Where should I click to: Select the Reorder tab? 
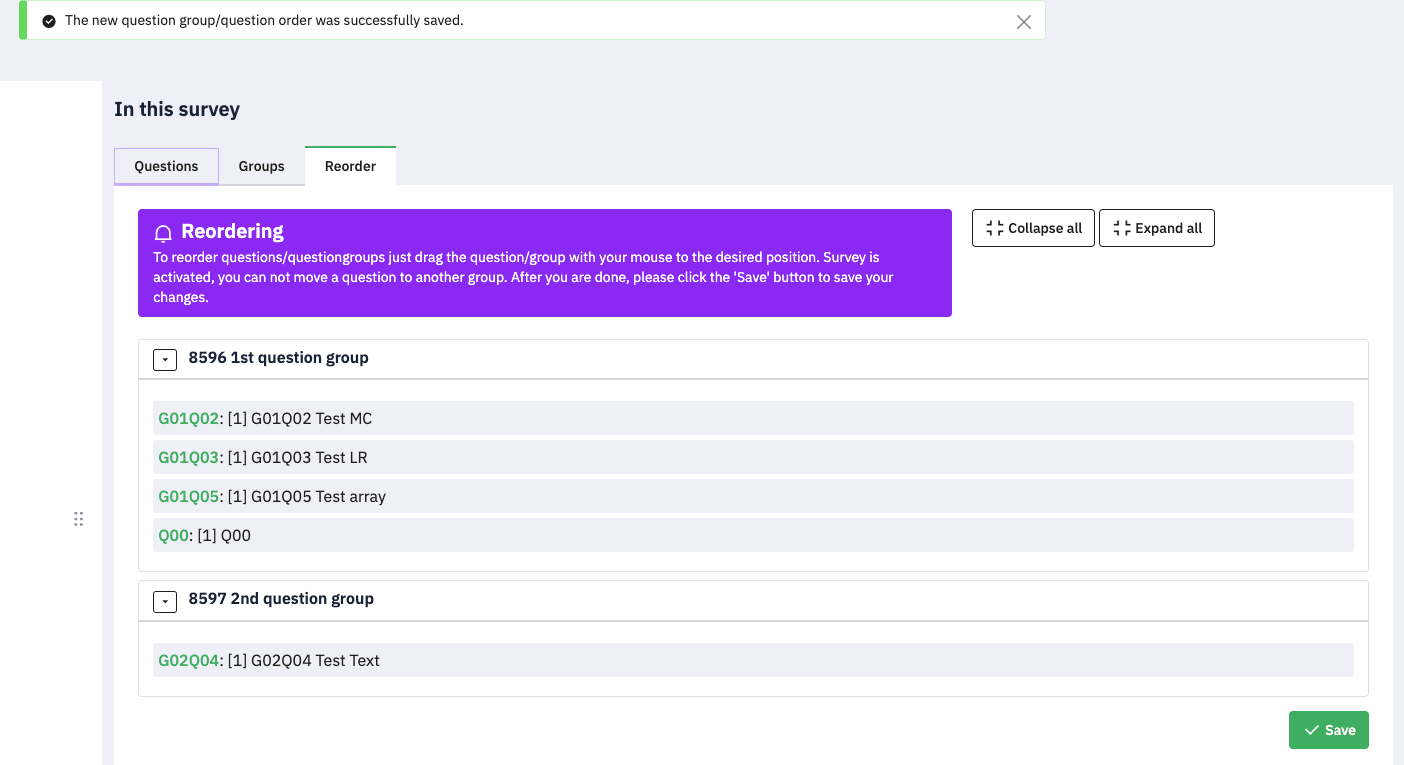(350, 166)
